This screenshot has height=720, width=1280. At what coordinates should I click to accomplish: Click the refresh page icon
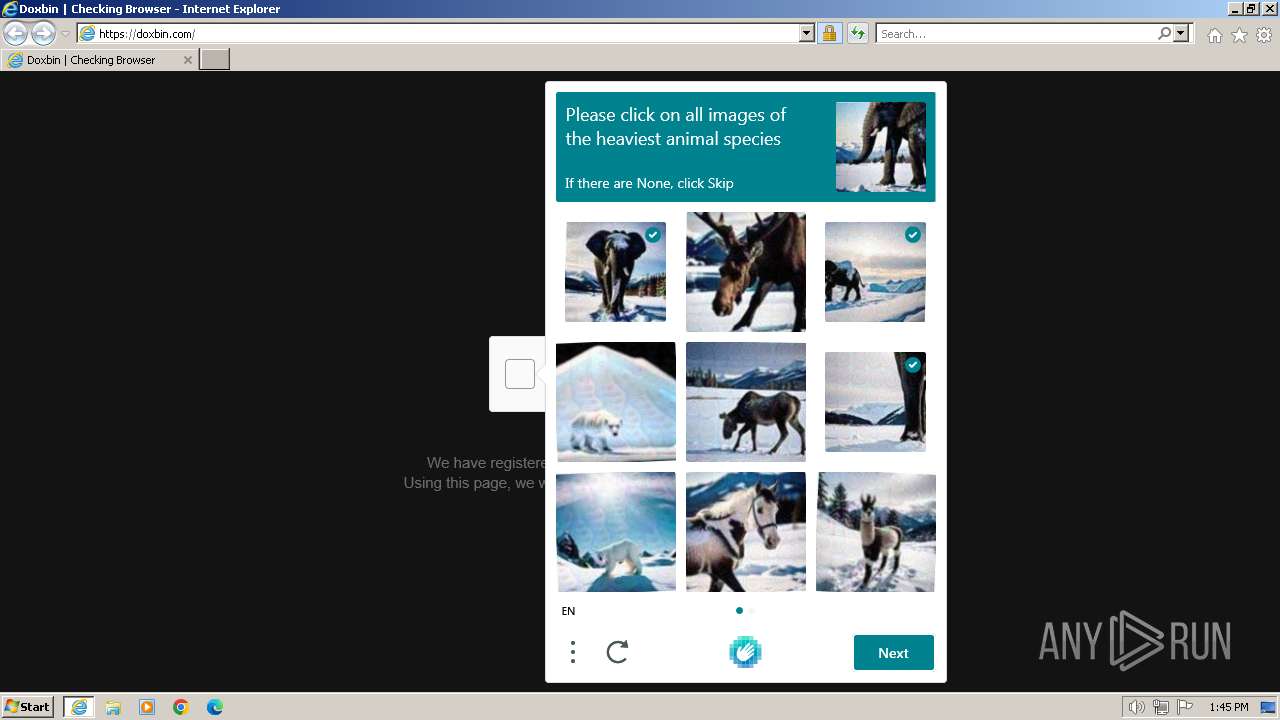[x=857, y=34]
